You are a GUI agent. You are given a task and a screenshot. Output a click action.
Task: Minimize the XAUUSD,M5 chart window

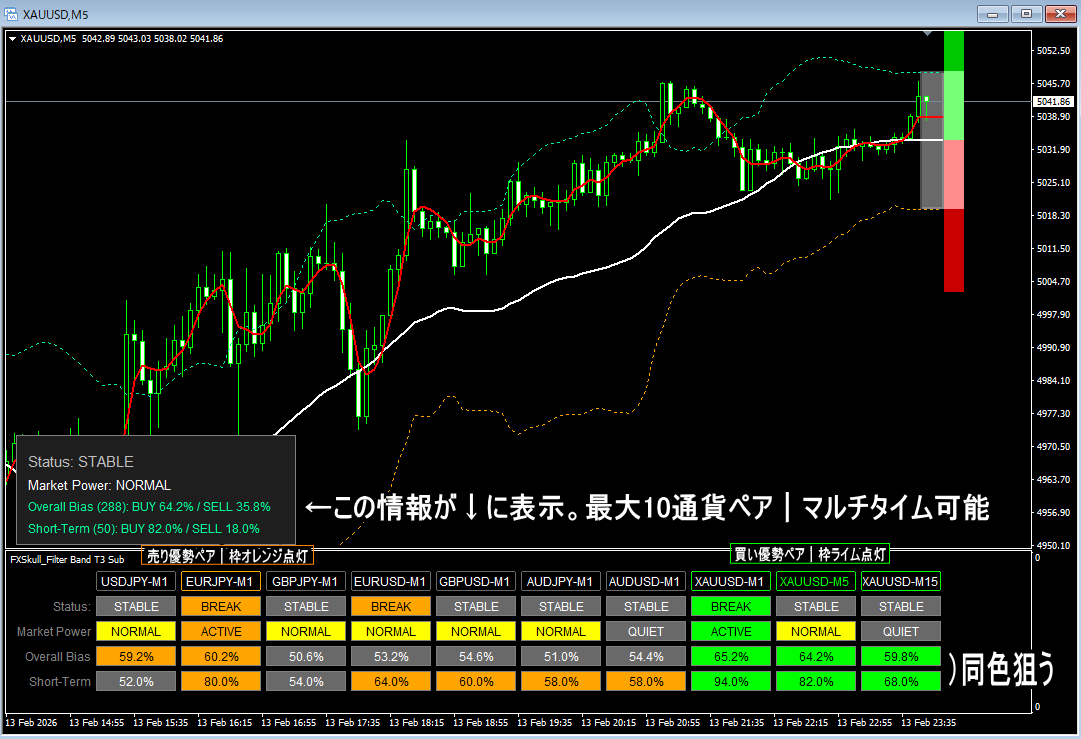pos(992,14)
